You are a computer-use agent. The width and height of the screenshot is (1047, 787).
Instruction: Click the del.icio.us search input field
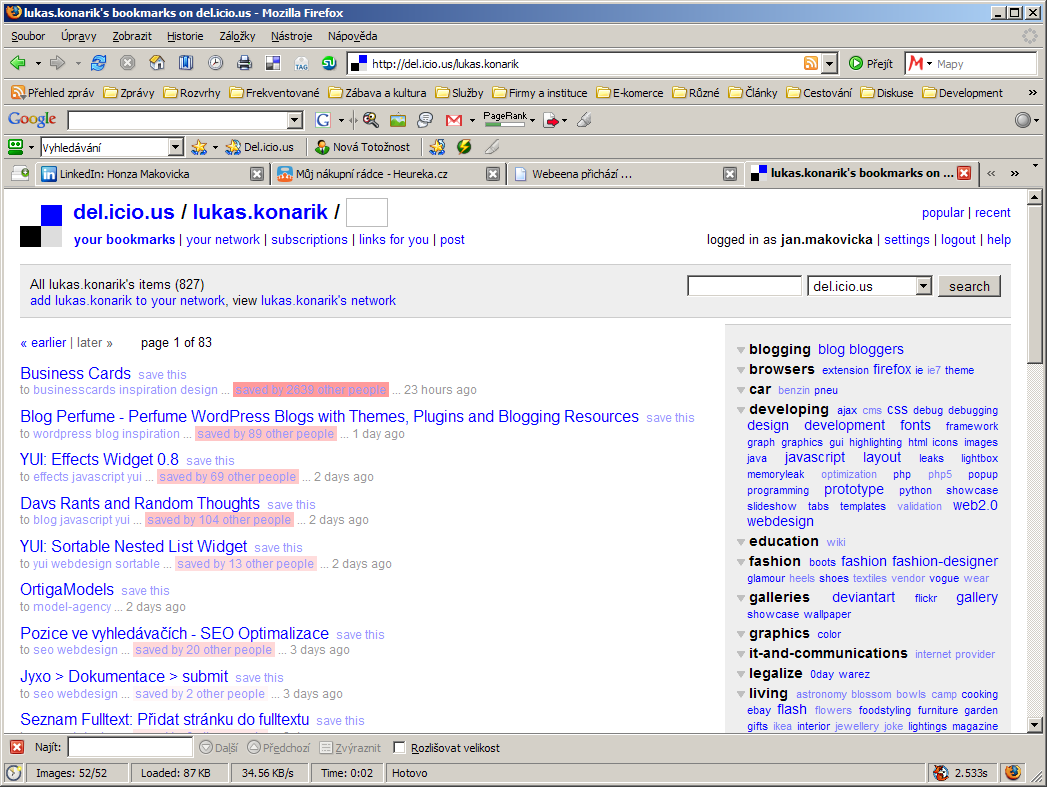[744, 286]
